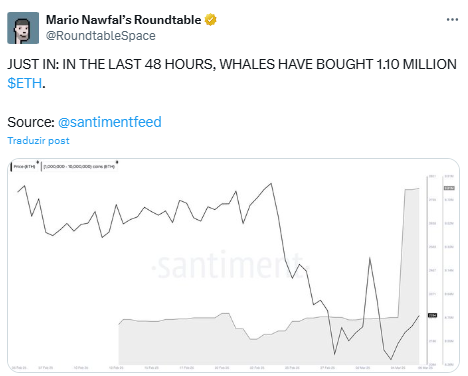Click the vertical price axis bar
The width and height of the screenshot is (468, 376).
point(427,269)
